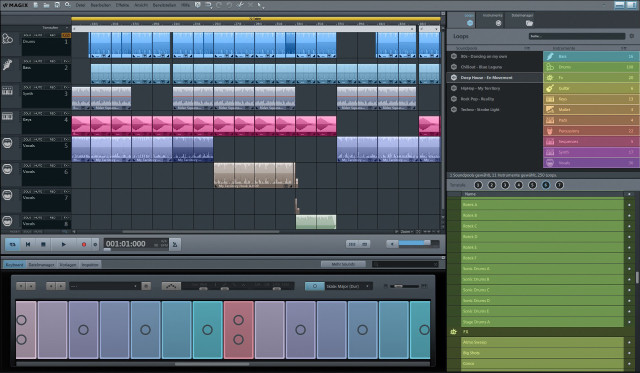Stop playback with the Stop button
640x373 pixels.
point(43,244)
